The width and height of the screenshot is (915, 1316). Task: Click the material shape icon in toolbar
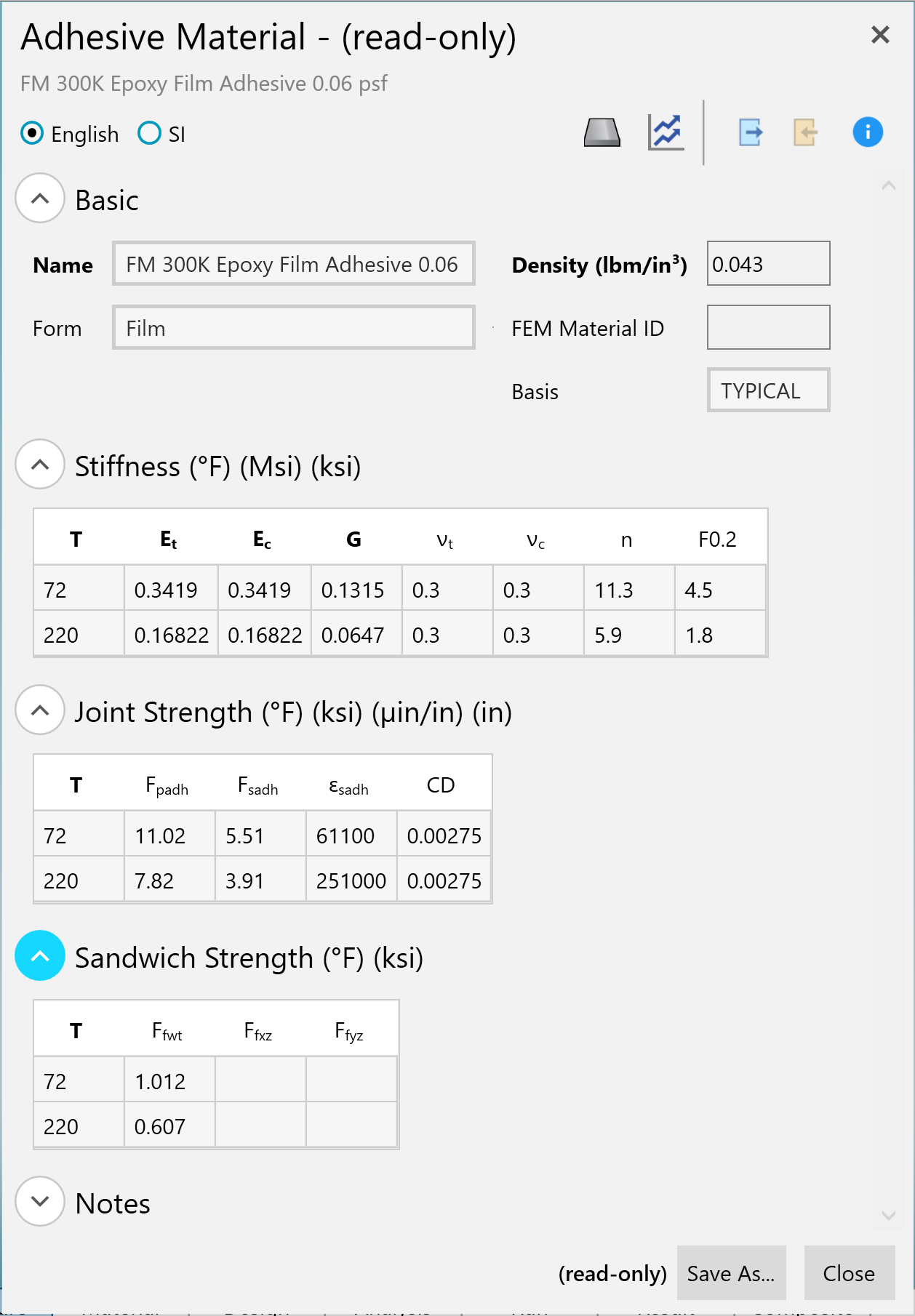[602, 133]
